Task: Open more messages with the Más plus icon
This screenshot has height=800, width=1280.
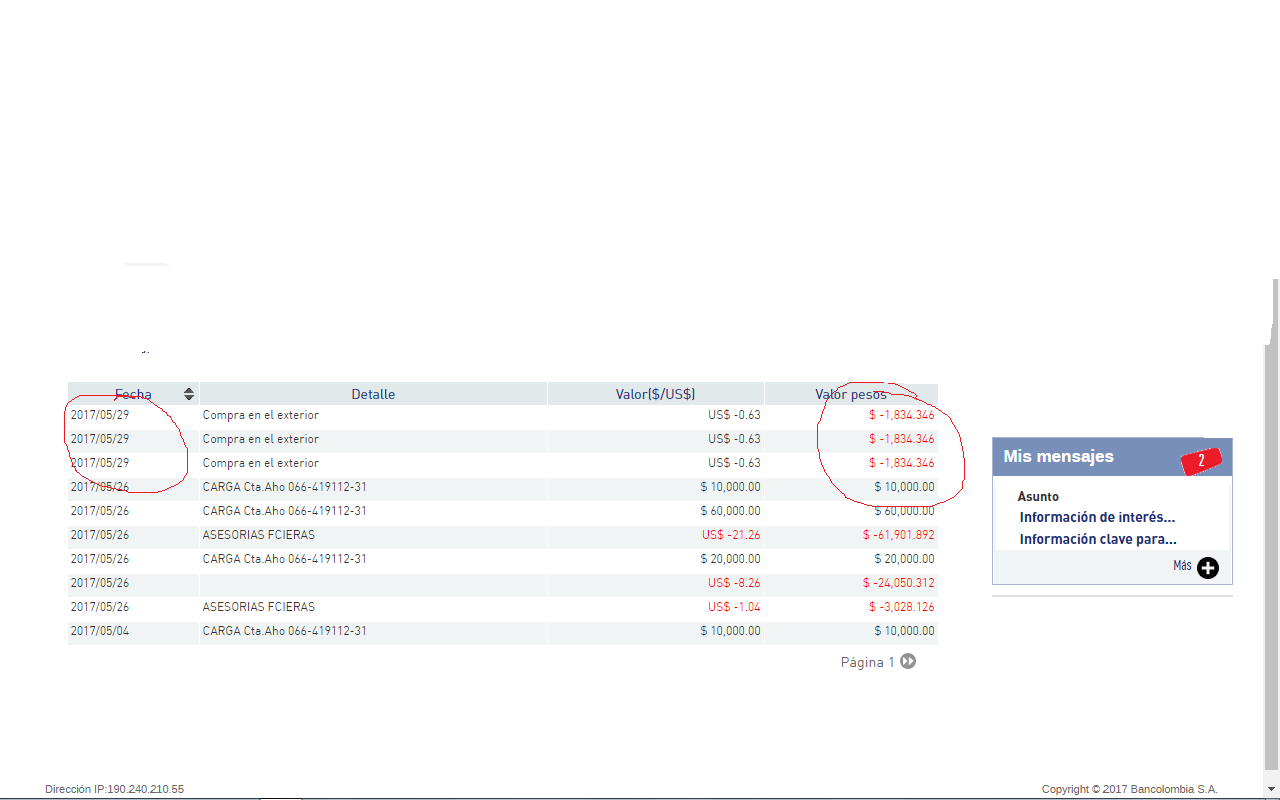Action: tap(1208, 568)
